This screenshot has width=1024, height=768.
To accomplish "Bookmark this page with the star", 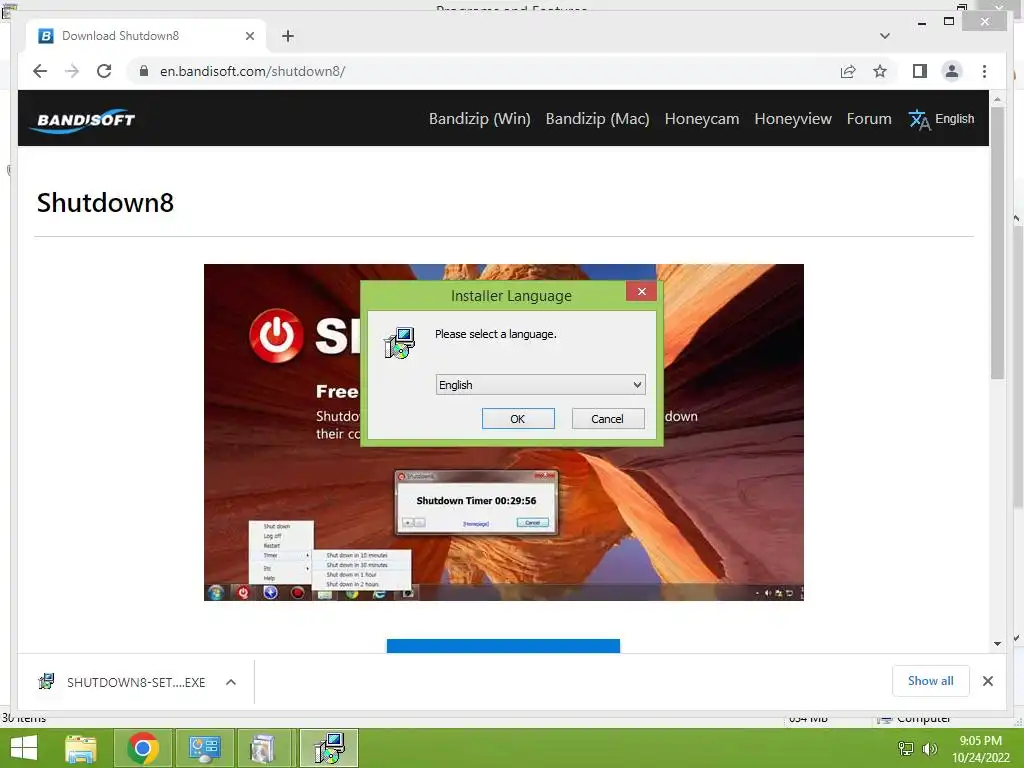I will click(880, 71).
